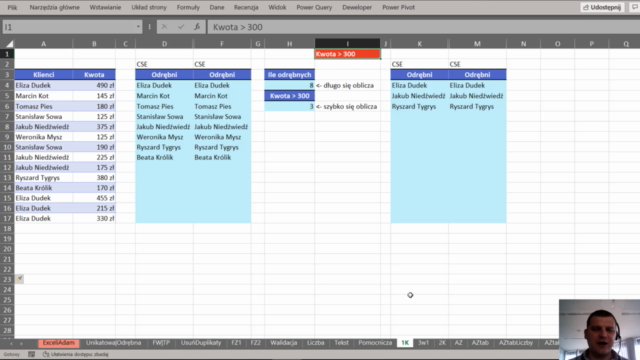Click the Klienci table header
Screen dimensions: 640x360
coord(44,75)
